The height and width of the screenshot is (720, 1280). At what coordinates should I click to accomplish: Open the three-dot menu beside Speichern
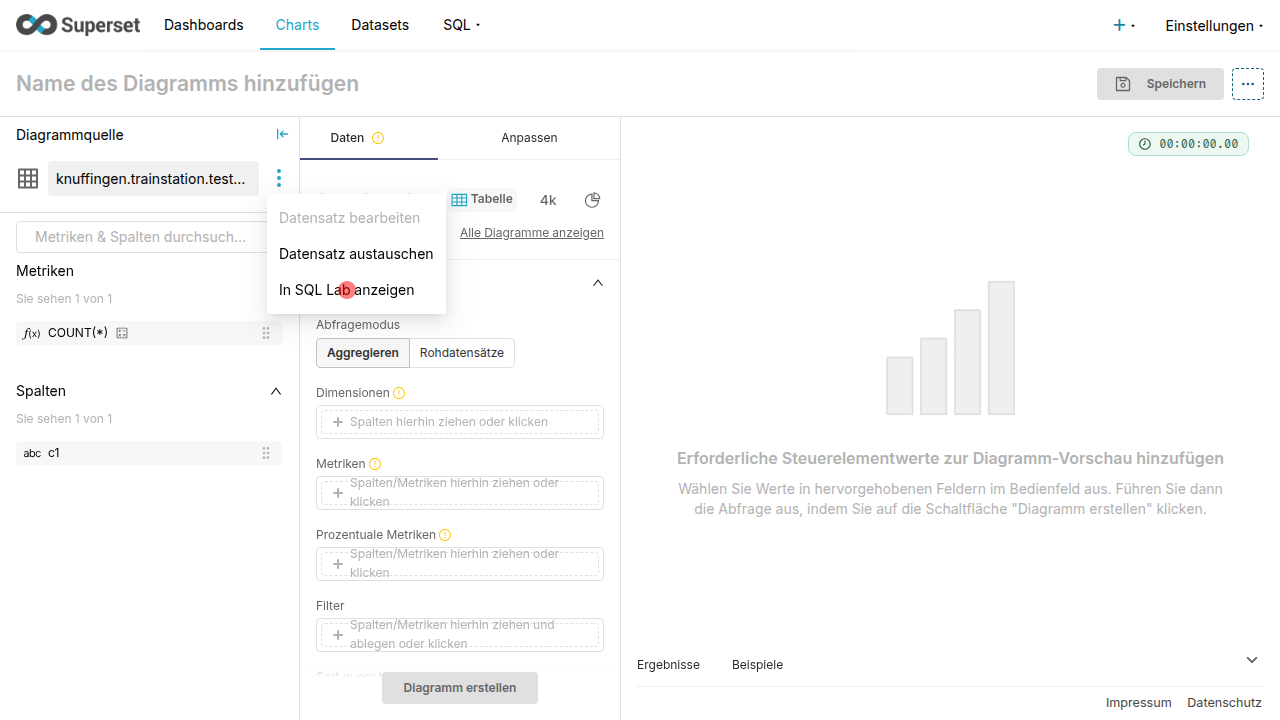click(x=1247, y=84)
